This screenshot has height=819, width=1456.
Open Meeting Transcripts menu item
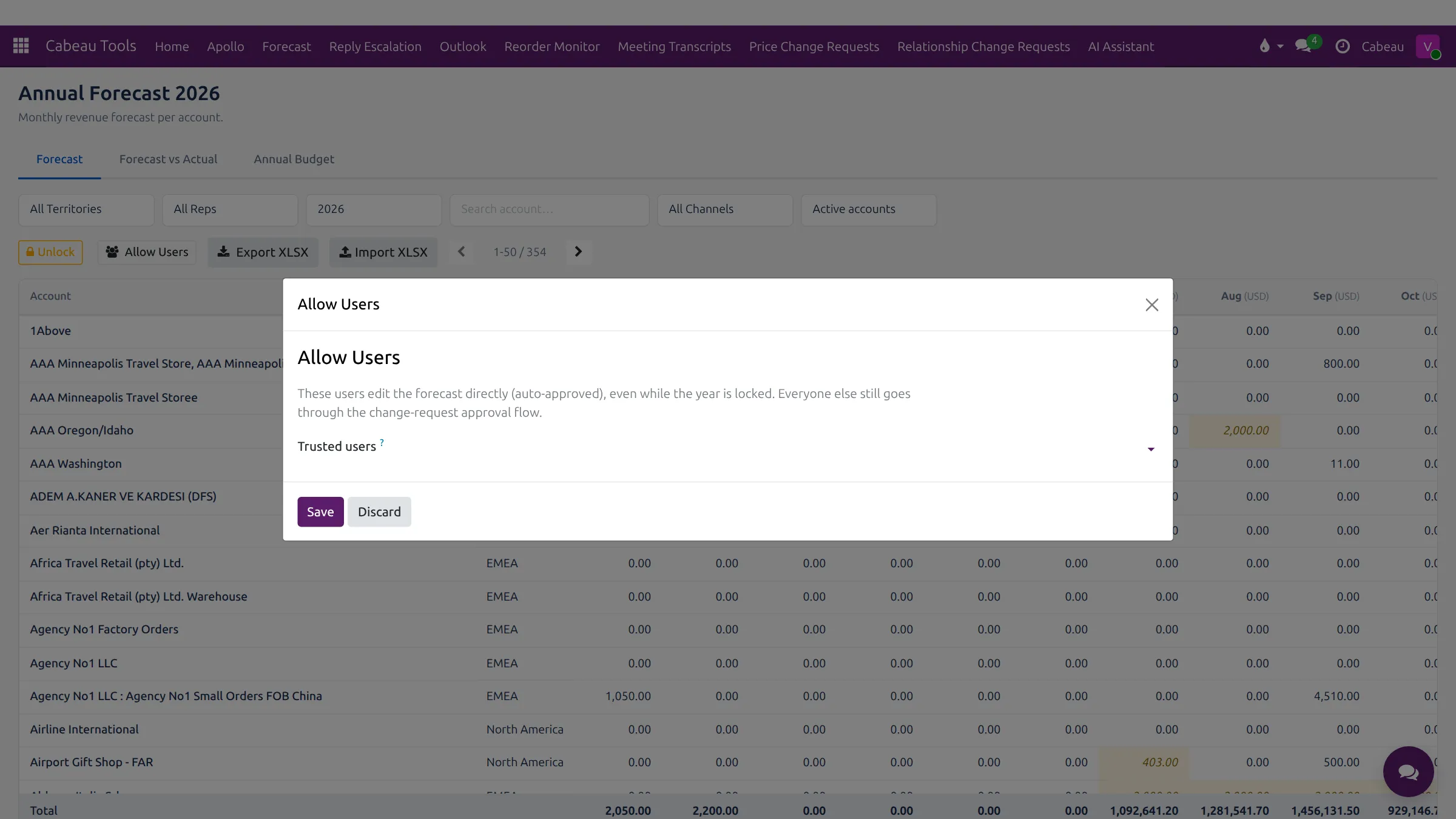tap(674, 46)
